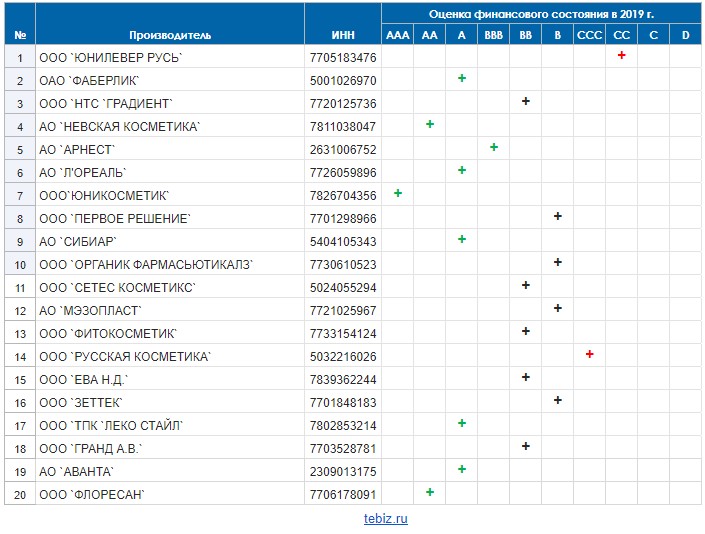Click INN value 2631006752
Viewport: 705px width, 534px height.
343,149
